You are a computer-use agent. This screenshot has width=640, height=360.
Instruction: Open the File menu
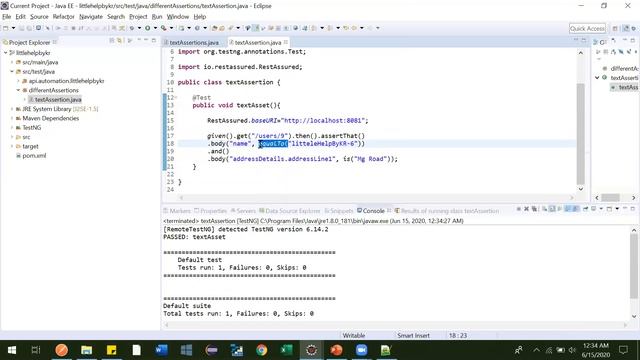[7, 17]
